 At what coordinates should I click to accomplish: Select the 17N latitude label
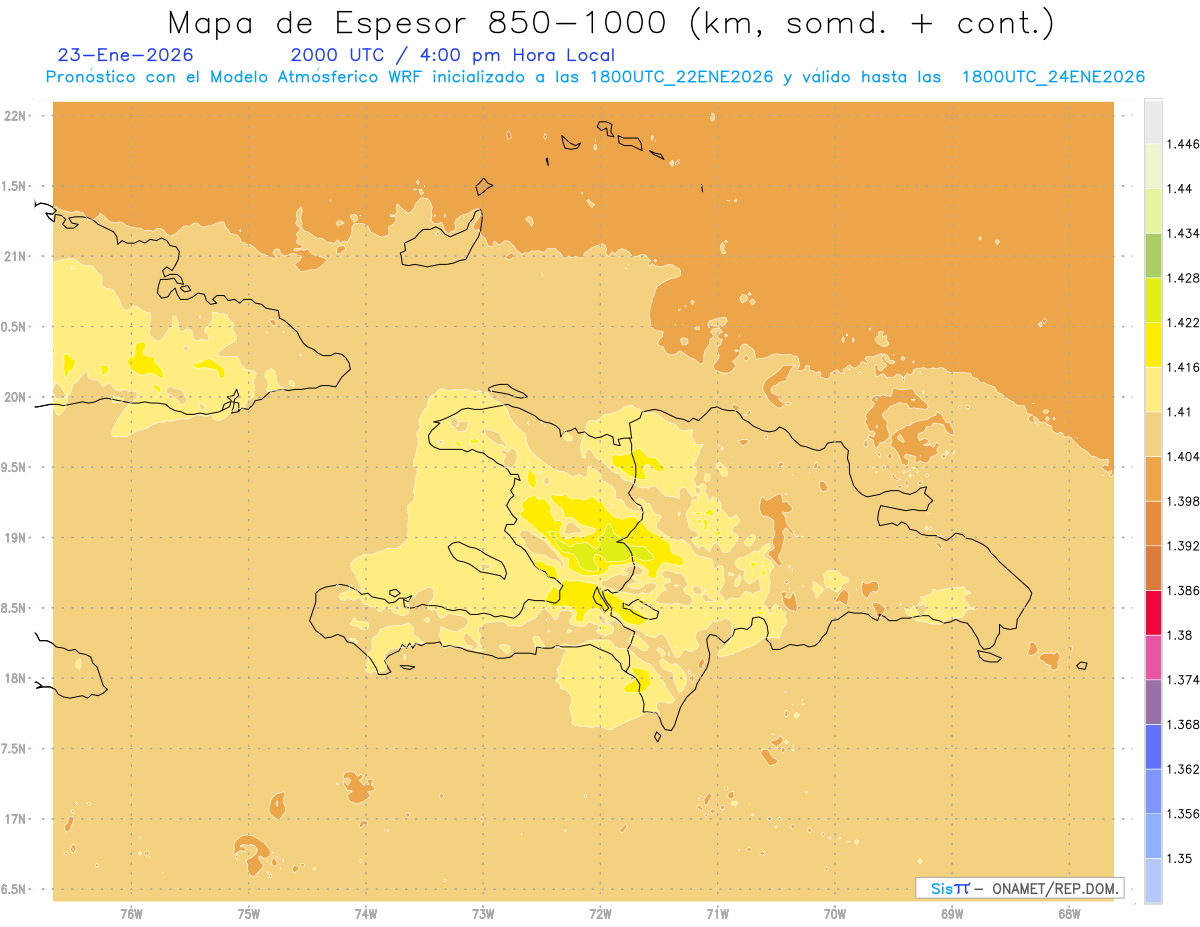pyautogui.click(x=16, y=819)
